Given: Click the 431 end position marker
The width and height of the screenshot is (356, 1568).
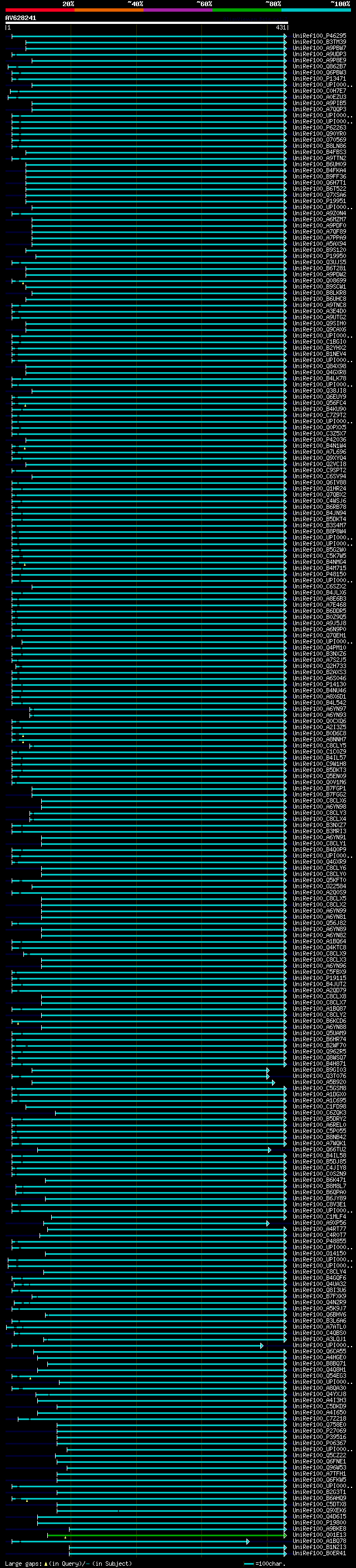Looking at the screenshot, I should pos(280,27).
